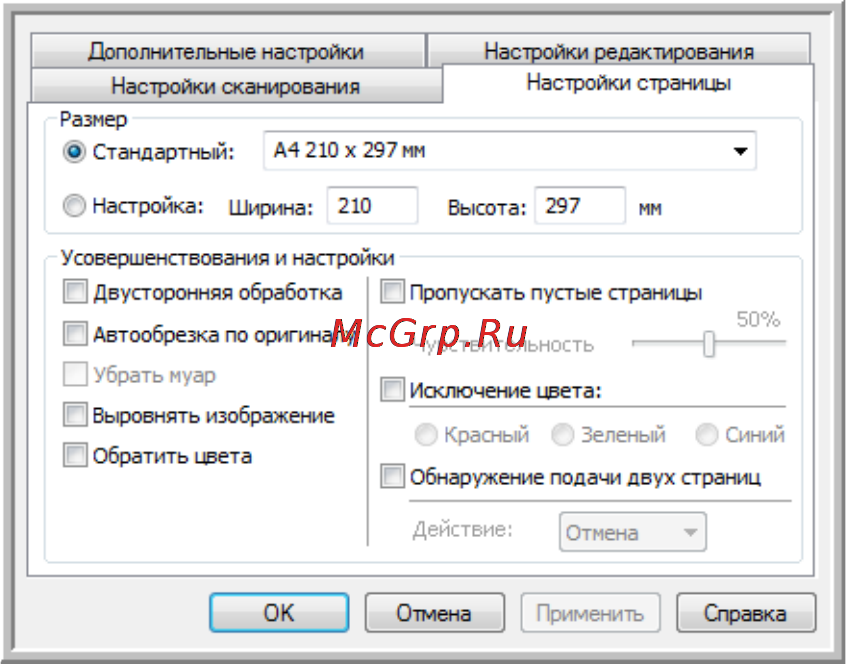Toggle Исключение цвета checkbox

click(x=392, y=389)
